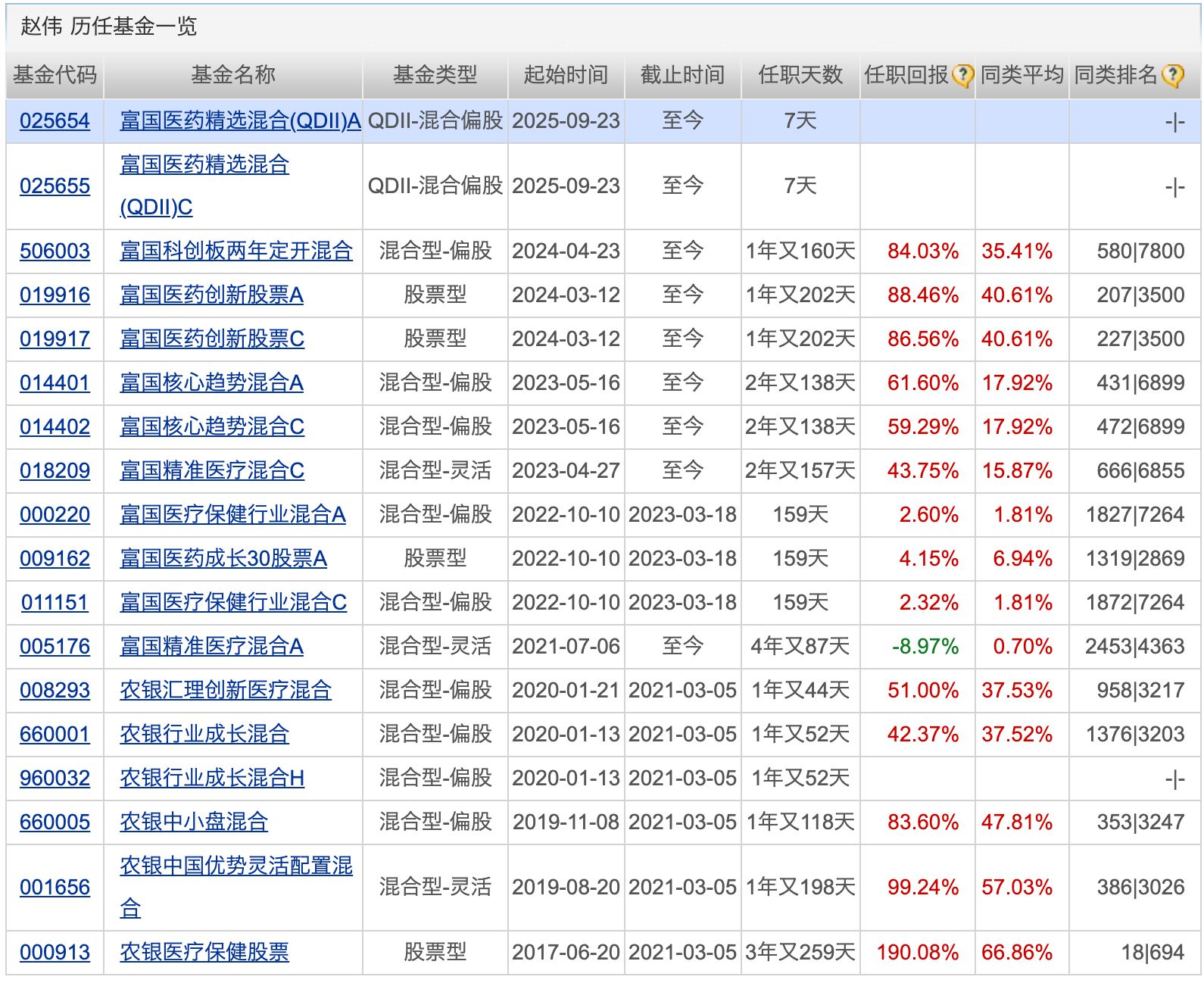Click the help icon beside 任职回报
Screen dimensions: 1204x983
click(x=962, y=76)
